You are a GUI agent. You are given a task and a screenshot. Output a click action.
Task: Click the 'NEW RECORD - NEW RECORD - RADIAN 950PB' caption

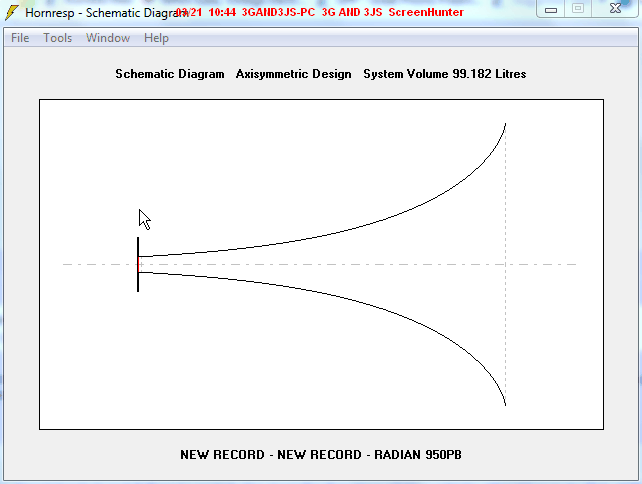pos(321,455)
